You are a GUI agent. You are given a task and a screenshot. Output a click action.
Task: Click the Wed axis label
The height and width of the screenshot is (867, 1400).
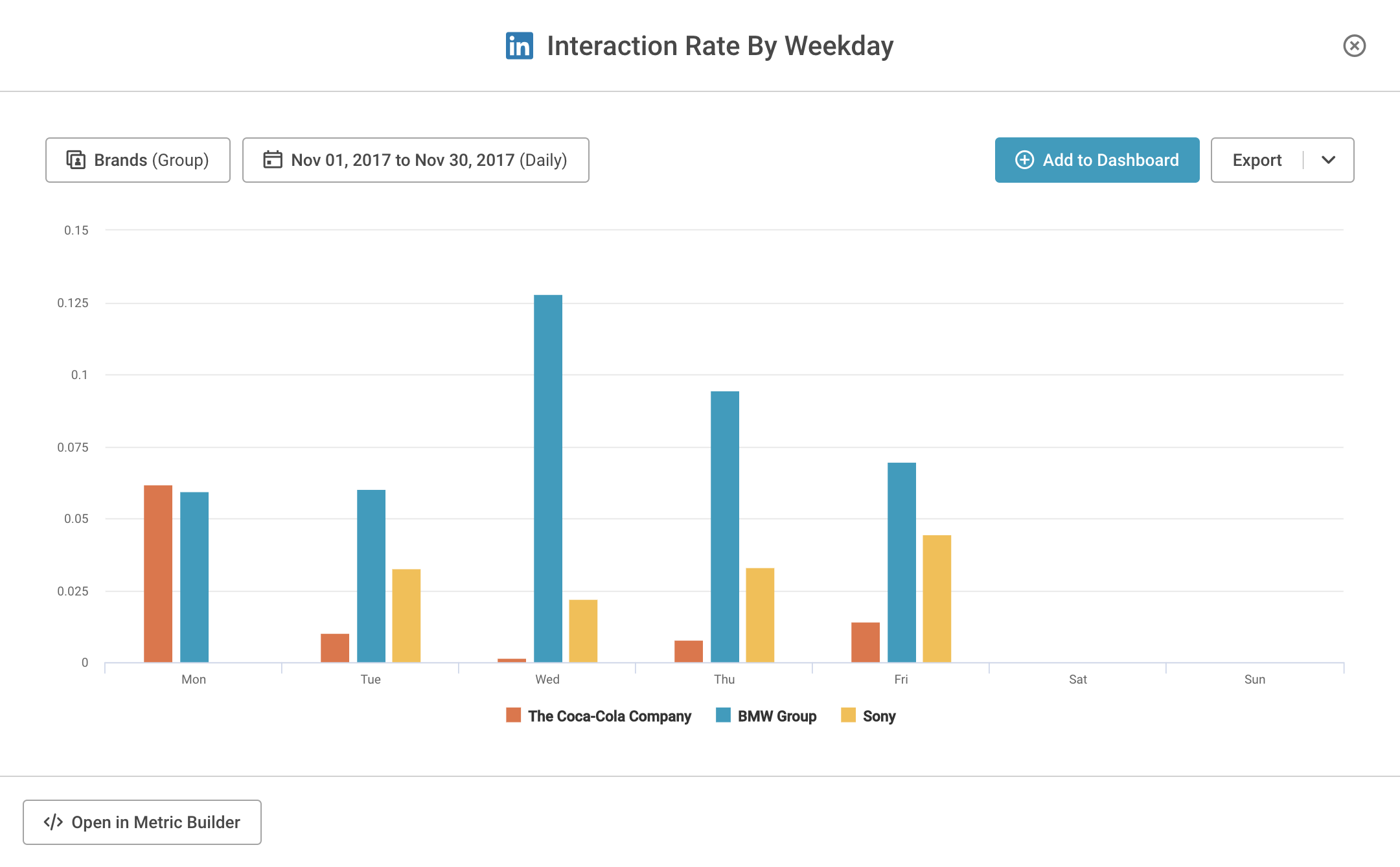[547, 679]
